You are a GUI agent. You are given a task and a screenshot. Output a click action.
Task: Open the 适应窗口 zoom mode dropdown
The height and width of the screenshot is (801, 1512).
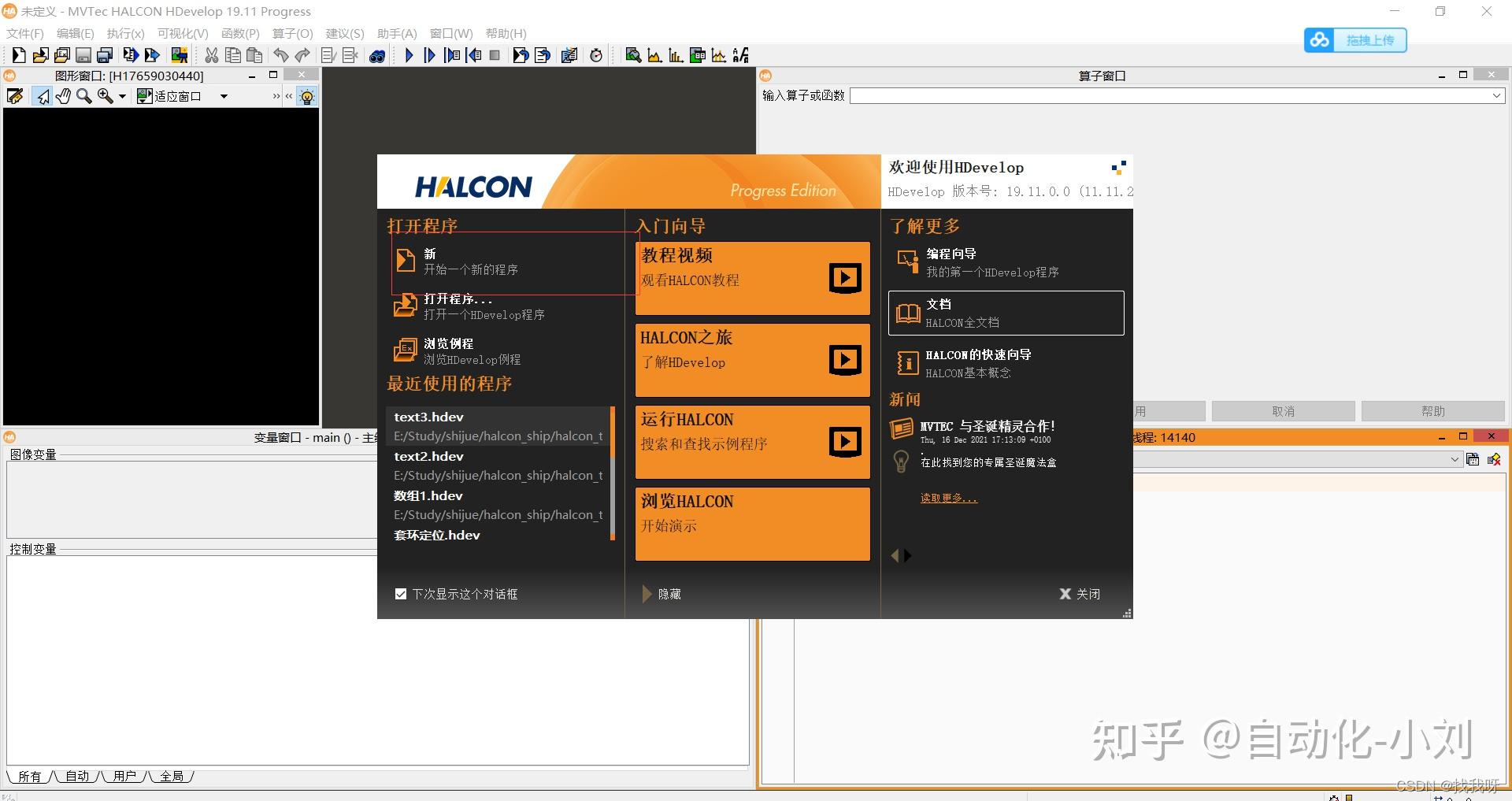pyautogui.click(x=224, y=96)
